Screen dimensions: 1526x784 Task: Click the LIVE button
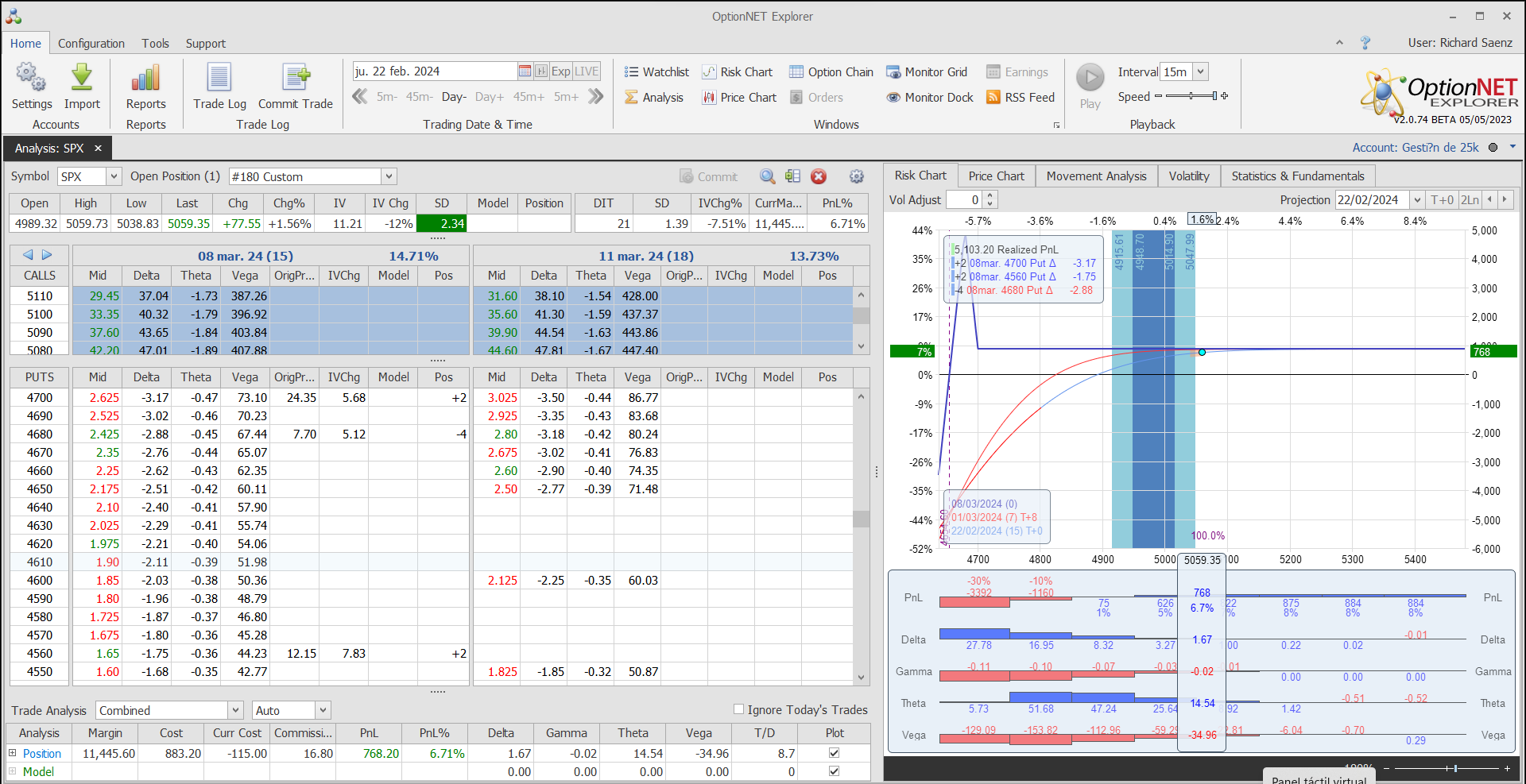click(x=587, y=71)
